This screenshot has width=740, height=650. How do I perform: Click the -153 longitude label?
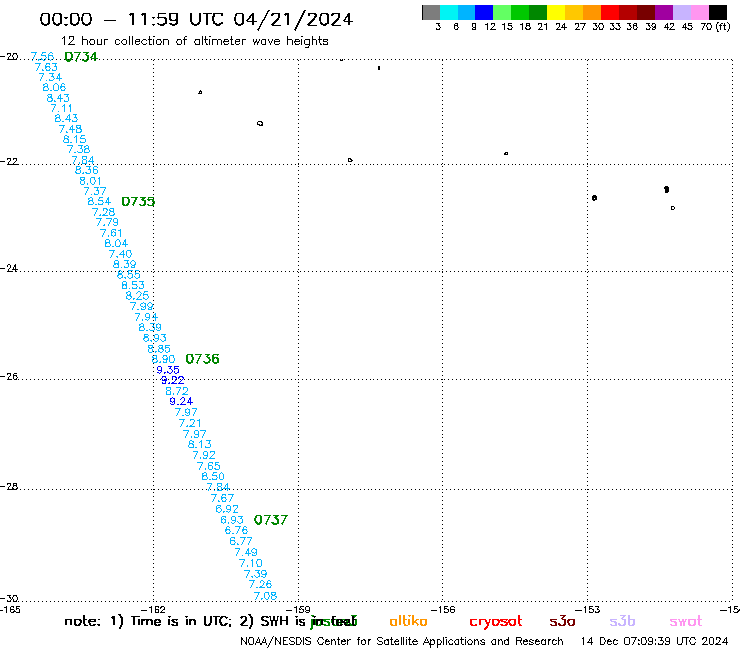pyautogui.click(x=588, y=609)
